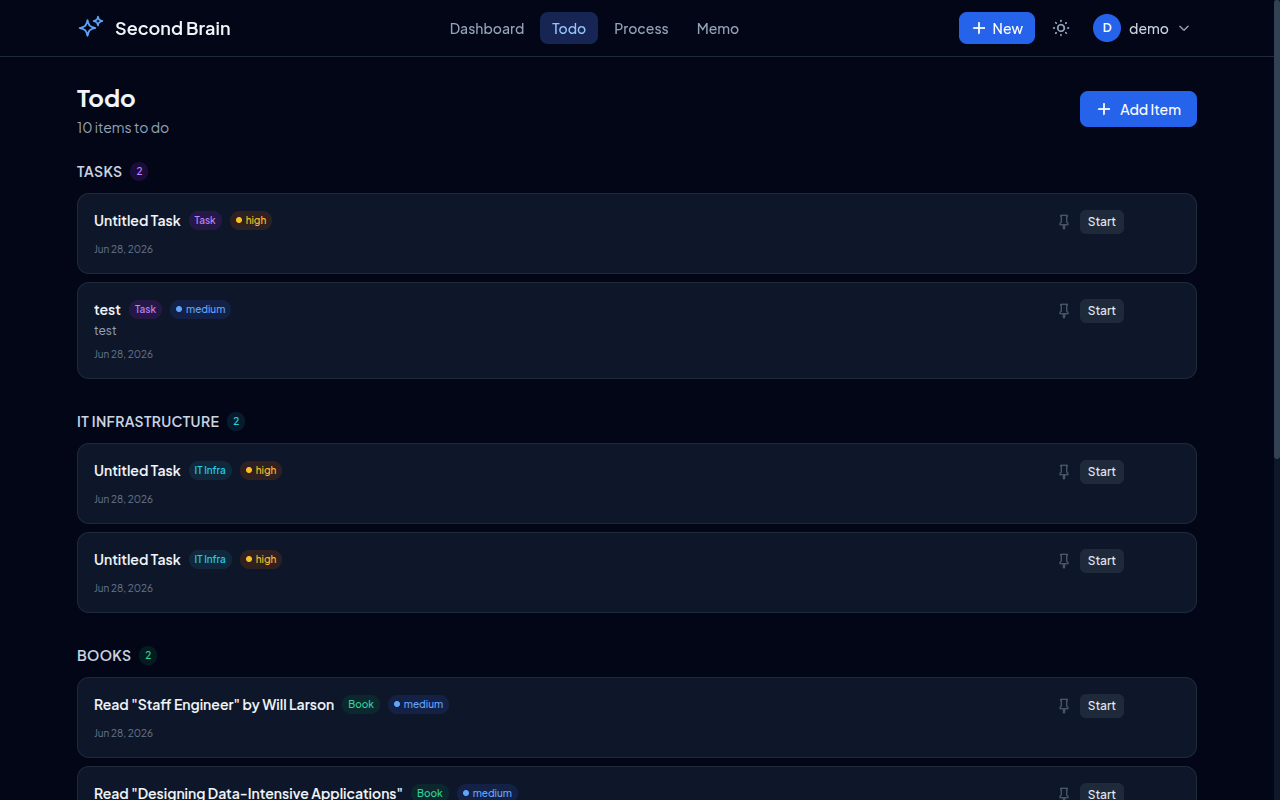
Task: Click the demo username label
Action: tap(1149, 28)
